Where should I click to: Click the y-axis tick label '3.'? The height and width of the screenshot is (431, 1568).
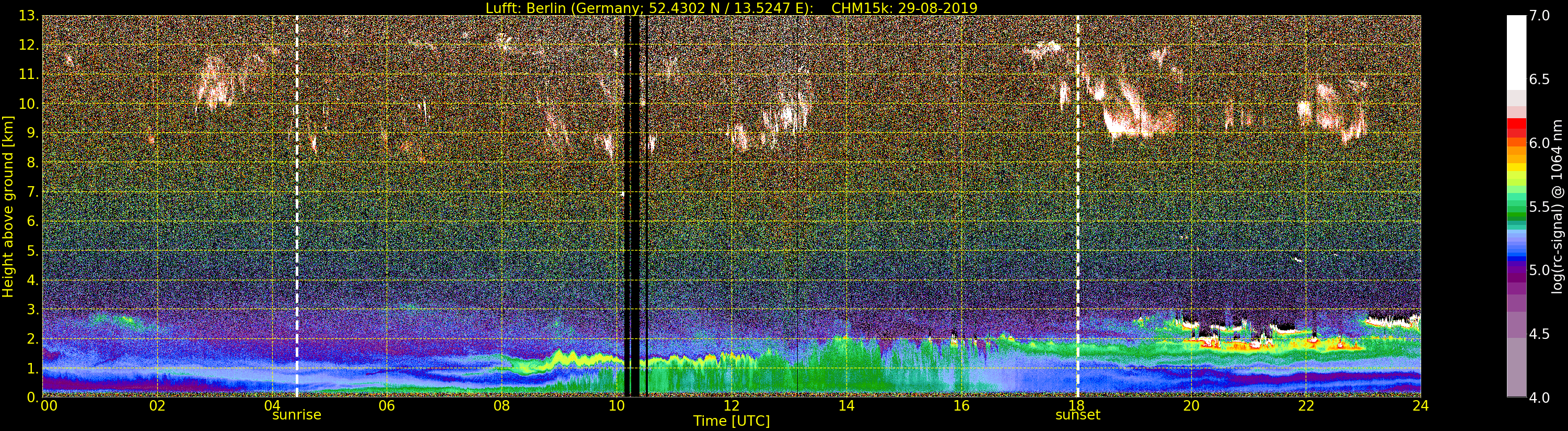(33, 309)
